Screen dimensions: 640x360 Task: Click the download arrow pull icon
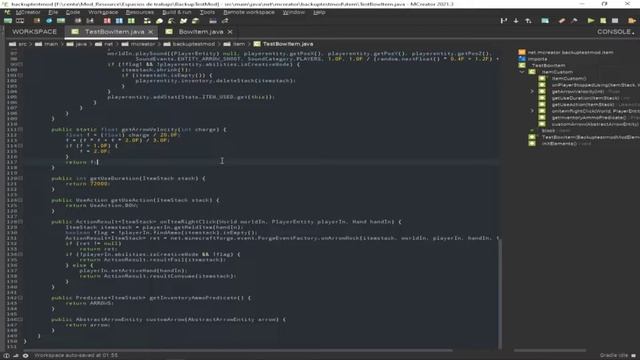pyautogui.click(x=516, y=20)
